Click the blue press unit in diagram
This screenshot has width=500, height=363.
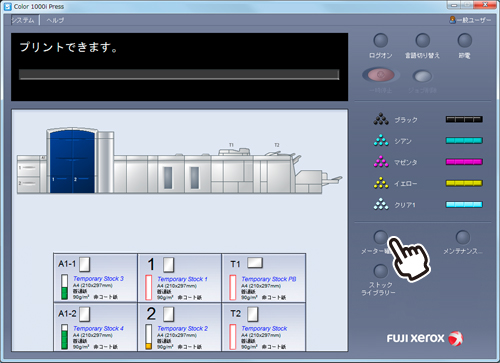(x=72, y=161)
